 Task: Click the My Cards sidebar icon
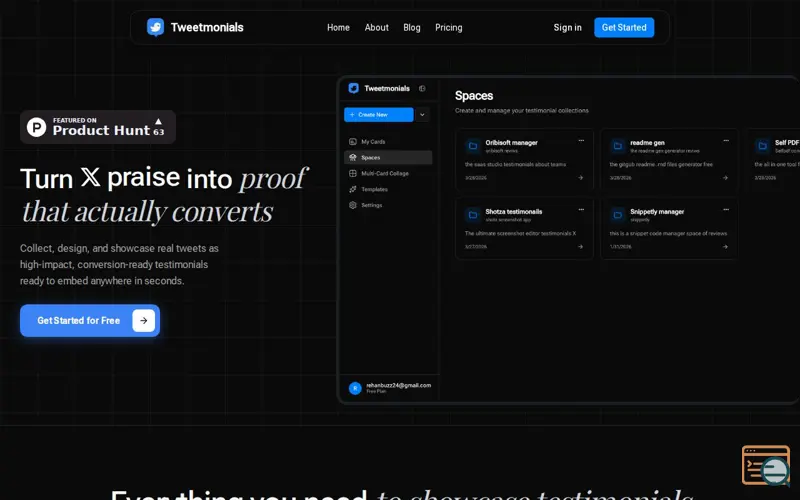tap(353, 142)
